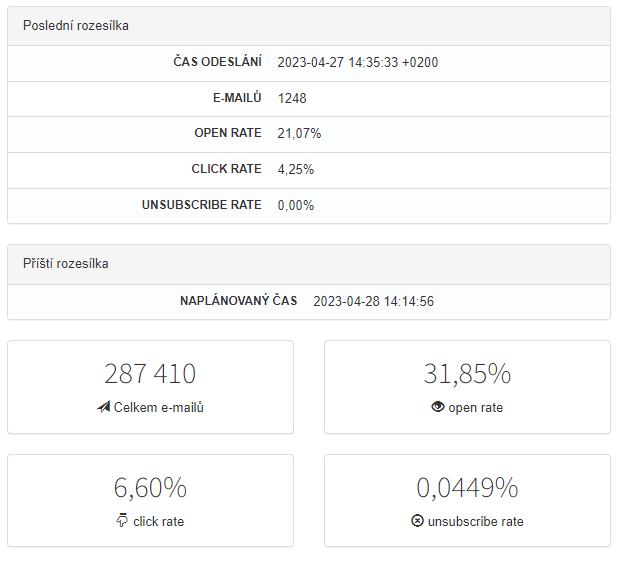This screenshot has width=620, height=569.
Task: Select the Příští rozesílka panel header
Action: pos(66,264)
